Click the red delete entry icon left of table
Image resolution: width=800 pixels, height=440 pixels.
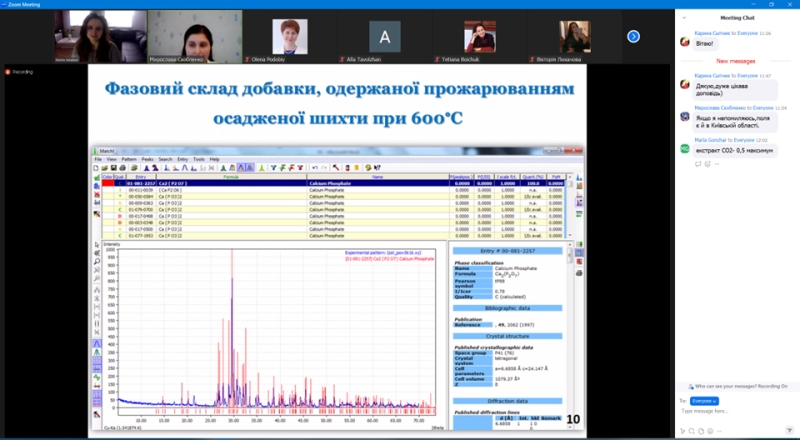(97, 194)
